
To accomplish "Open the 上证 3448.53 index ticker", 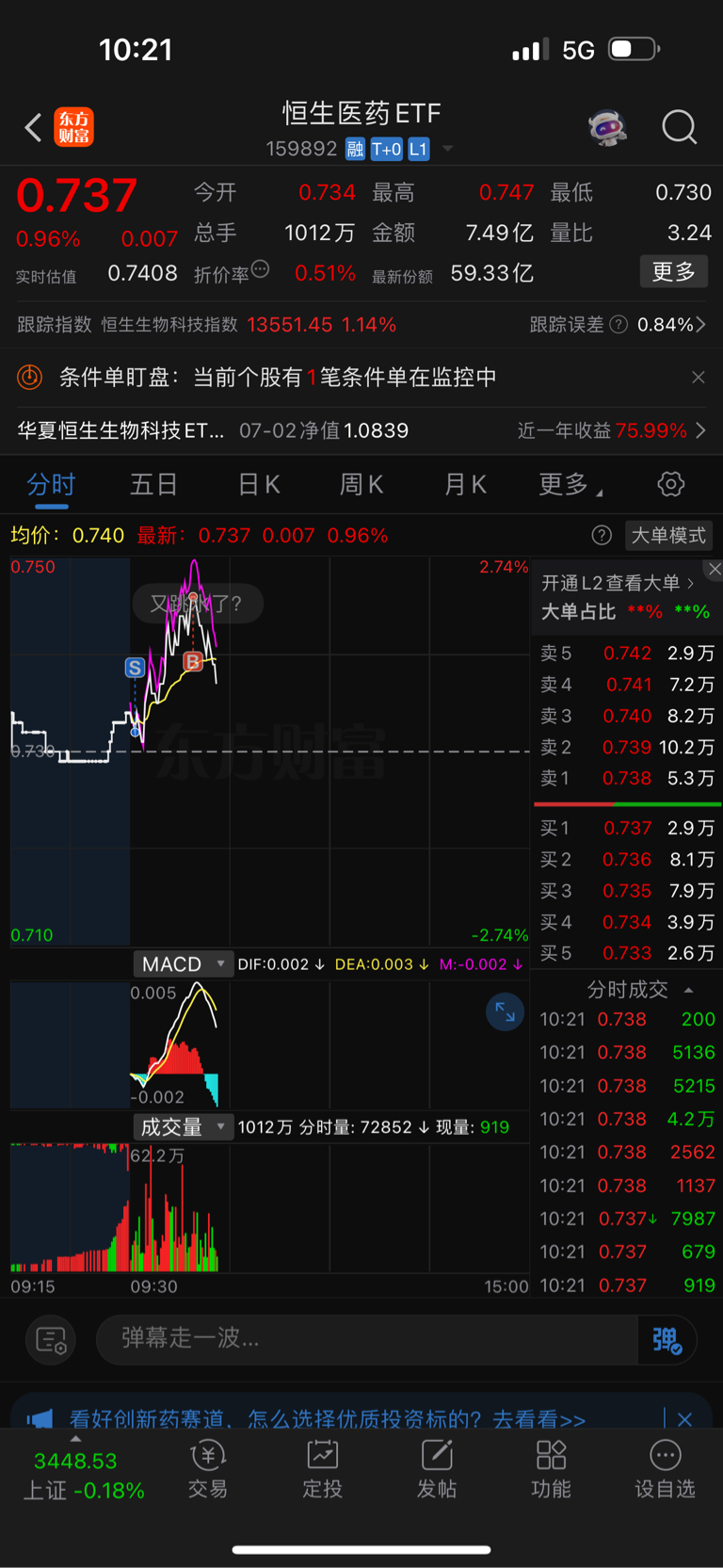I will pos(83,1476).
